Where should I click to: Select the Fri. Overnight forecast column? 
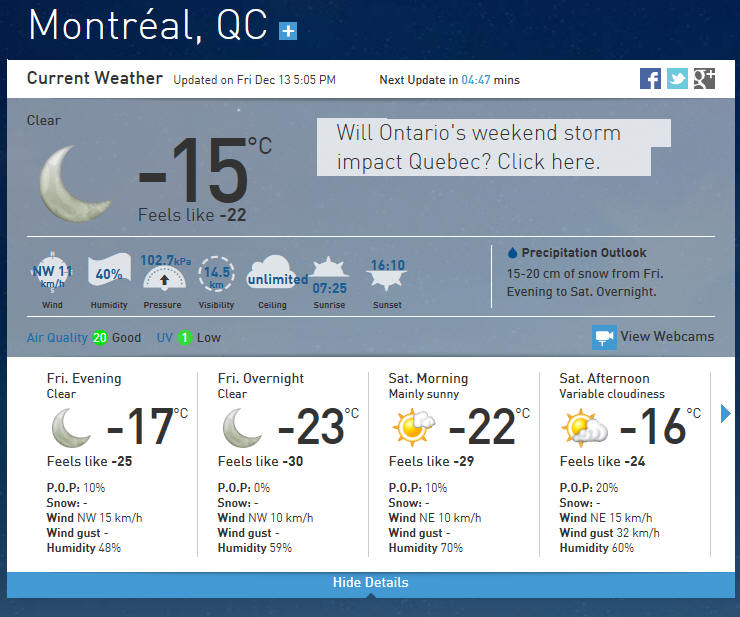pyautogui.click(x=283, y=464)
